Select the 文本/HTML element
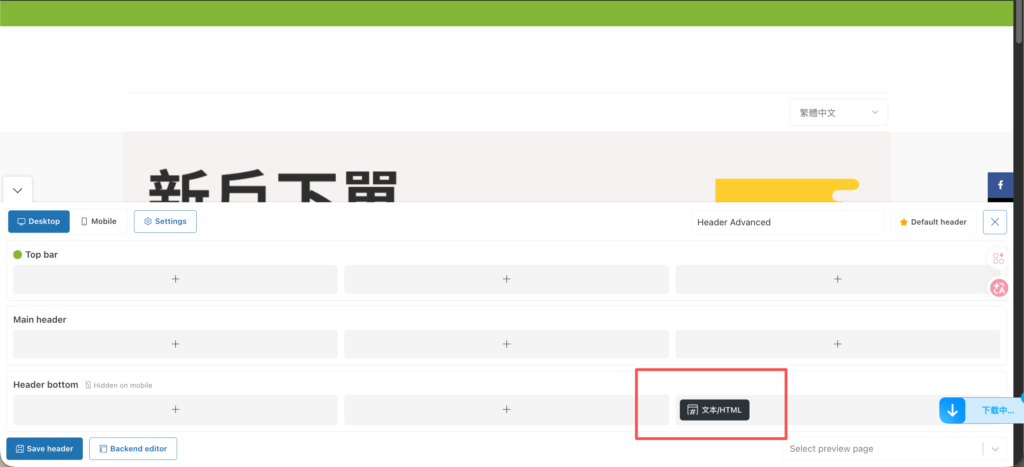Viewport: 1024px width, 467px height. pyautogui.click(x=714, y=410)
